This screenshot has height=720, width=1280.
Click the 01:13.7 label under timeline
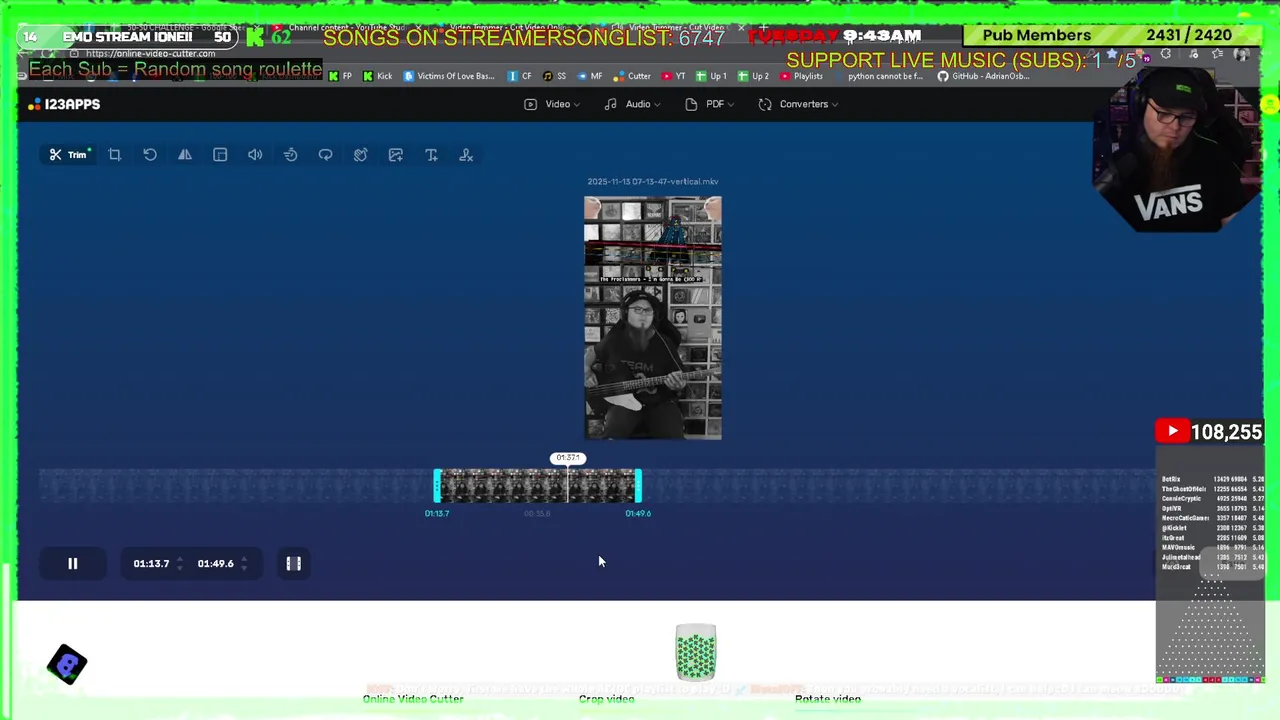(x=437, y=514)
